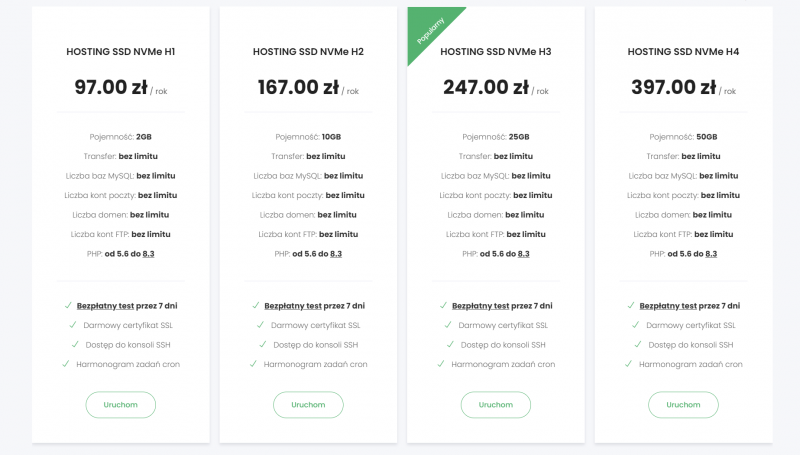Start the NVMe H3 plan with Uruchom
The height and width of the screenshot is (455, 800).
tap(495, 404)
